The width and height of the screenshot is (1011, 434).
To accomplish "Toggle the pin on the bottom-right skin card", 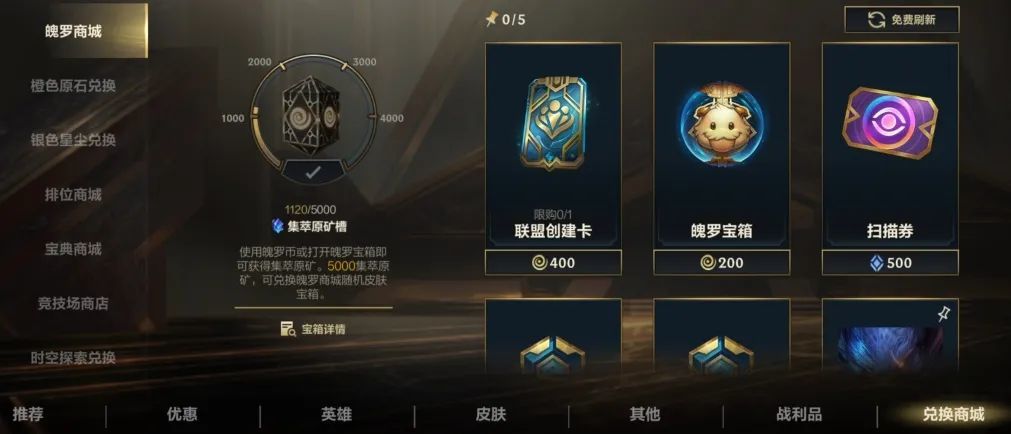I will tap(944, 313).
